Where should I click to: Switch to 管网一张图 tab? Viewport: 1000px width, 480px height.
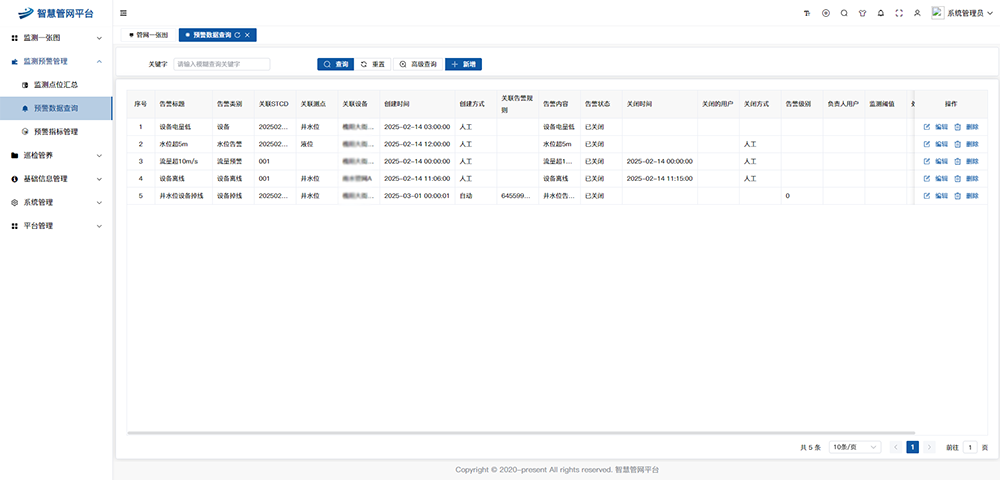click(x=148, y=35)
